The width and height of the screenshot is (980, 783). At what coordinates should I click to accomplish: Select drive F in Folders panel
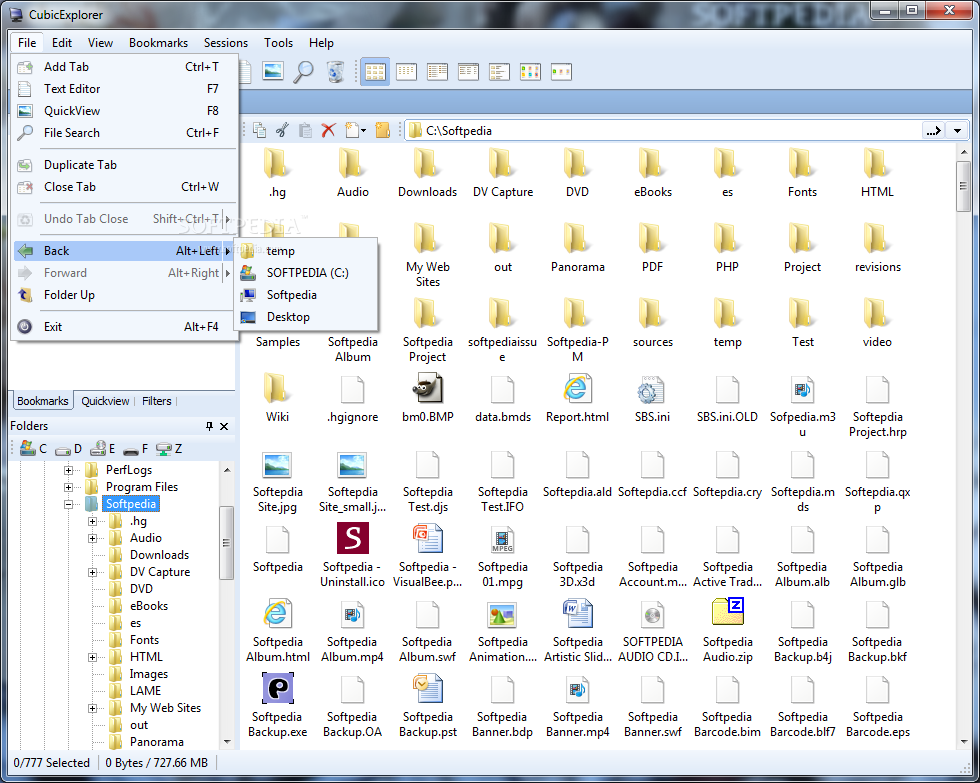tap(136, 449)
